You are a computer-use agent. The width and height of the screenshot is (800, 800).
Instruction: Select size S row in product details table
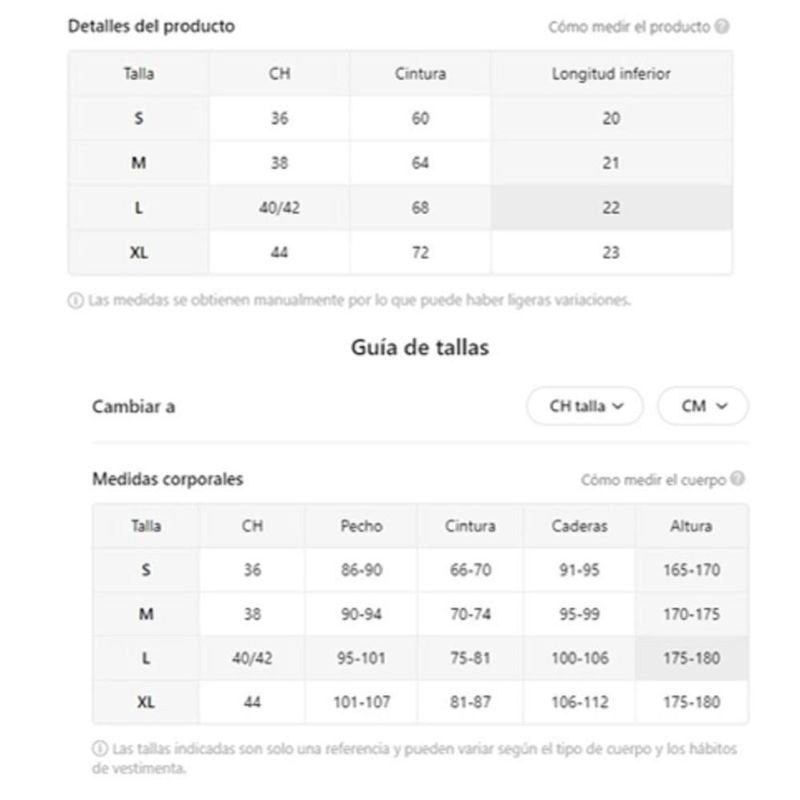[400, 118]
